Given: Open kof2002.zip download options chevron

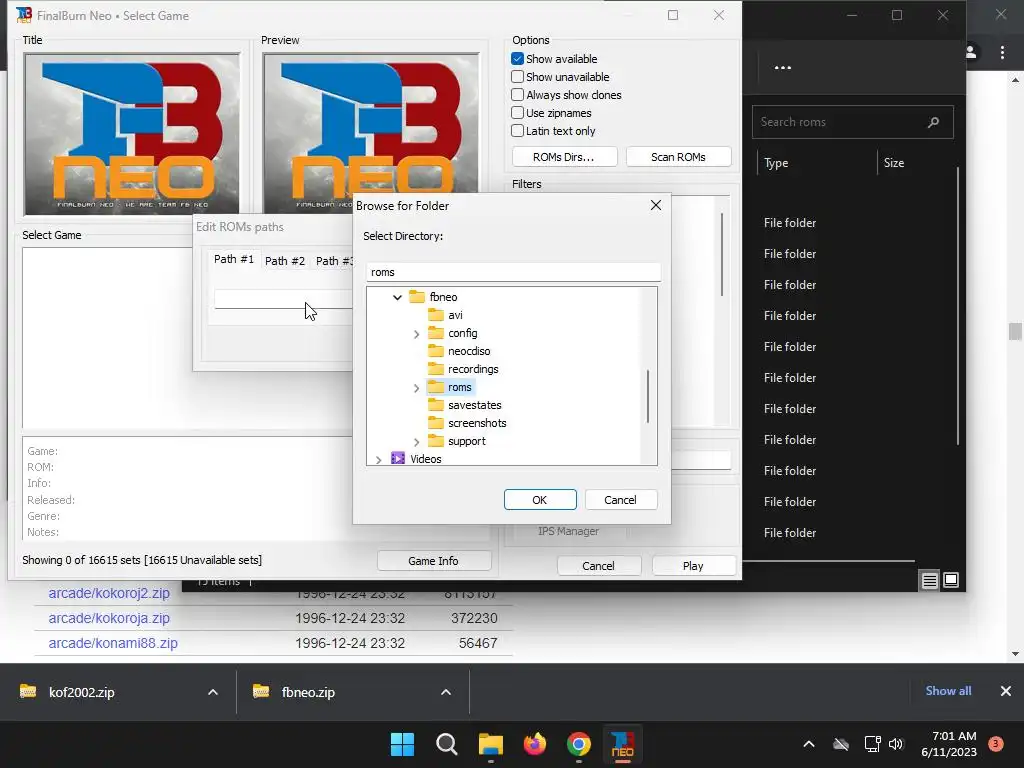Looking at the screenshot, I should pos(213,692).
